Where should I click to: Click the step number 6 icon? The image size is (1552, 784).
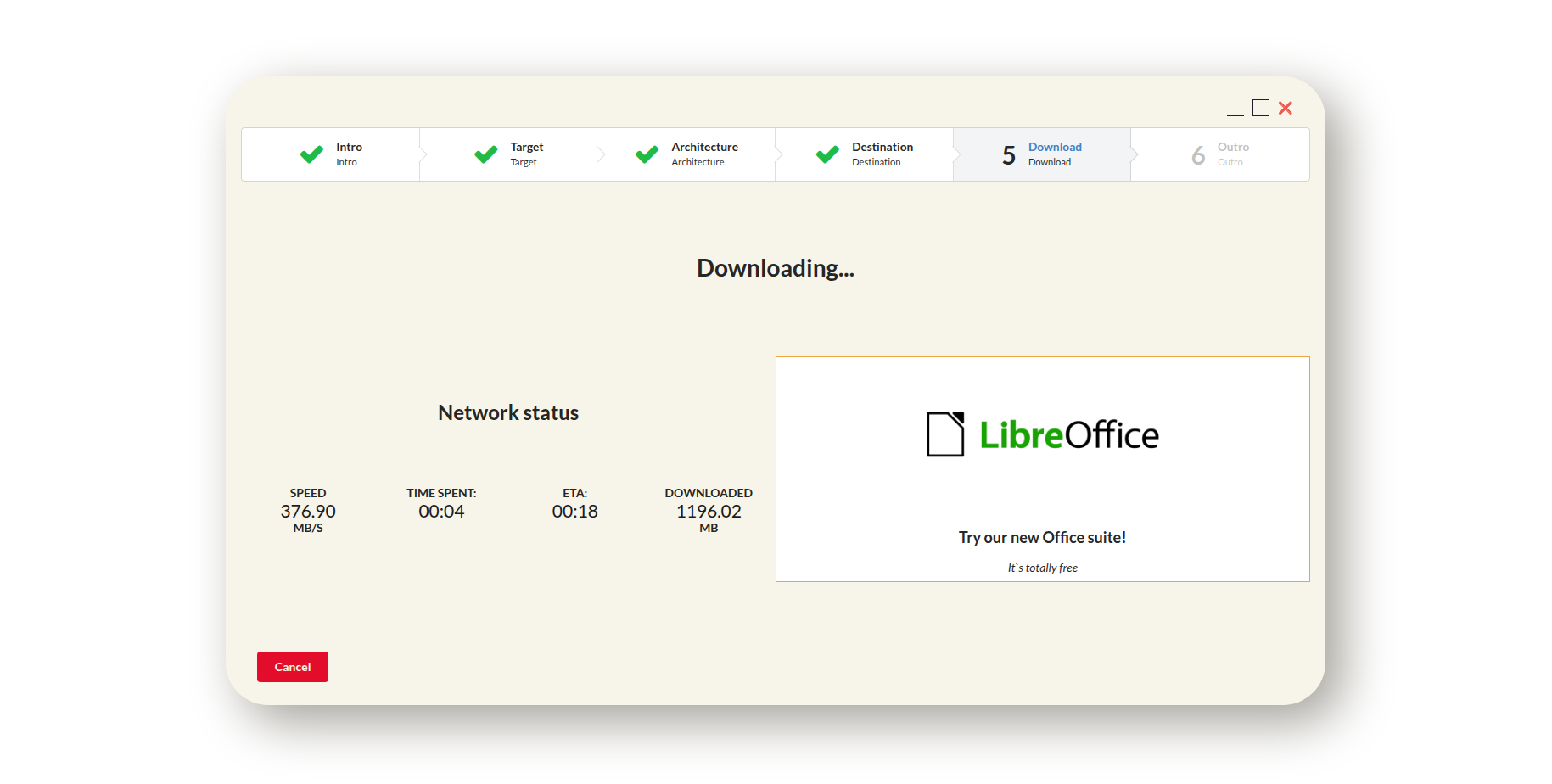click(x=1198, y=155)
